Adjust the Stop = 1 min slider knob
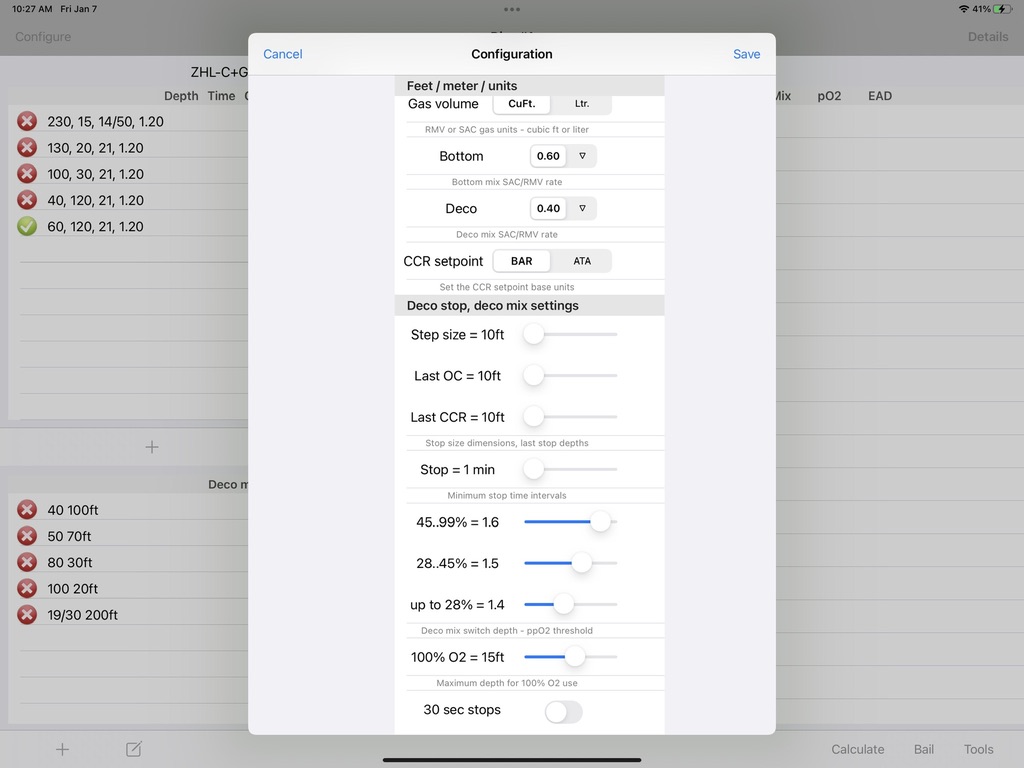 pyautogui.click(x=534, y=469)
